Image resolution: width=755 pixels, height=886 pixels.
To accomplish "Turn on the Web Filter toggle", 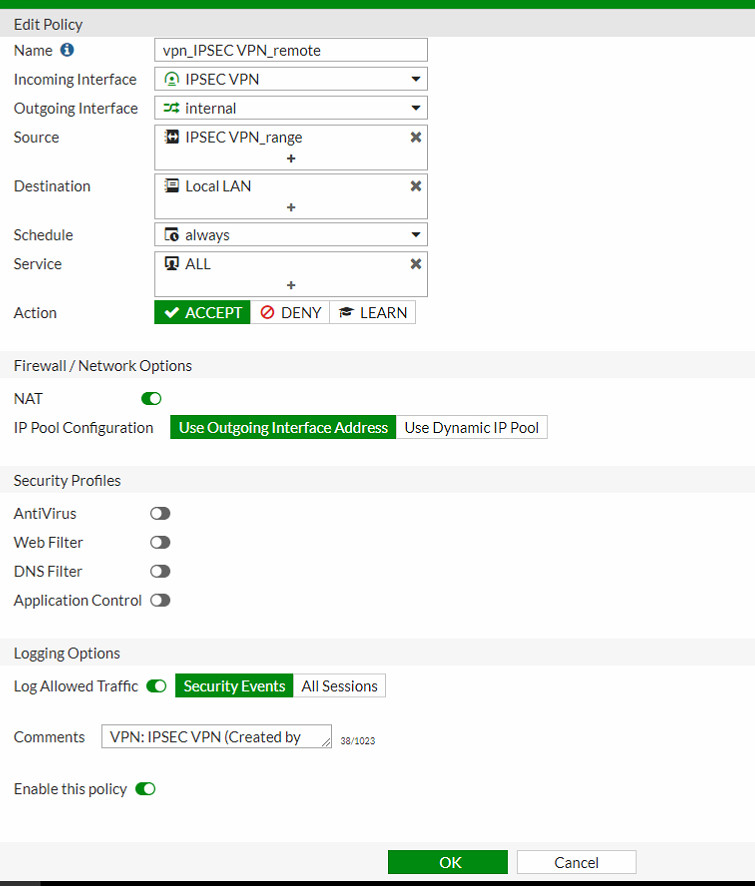I will pyautogui.click(x=160, y=543).
